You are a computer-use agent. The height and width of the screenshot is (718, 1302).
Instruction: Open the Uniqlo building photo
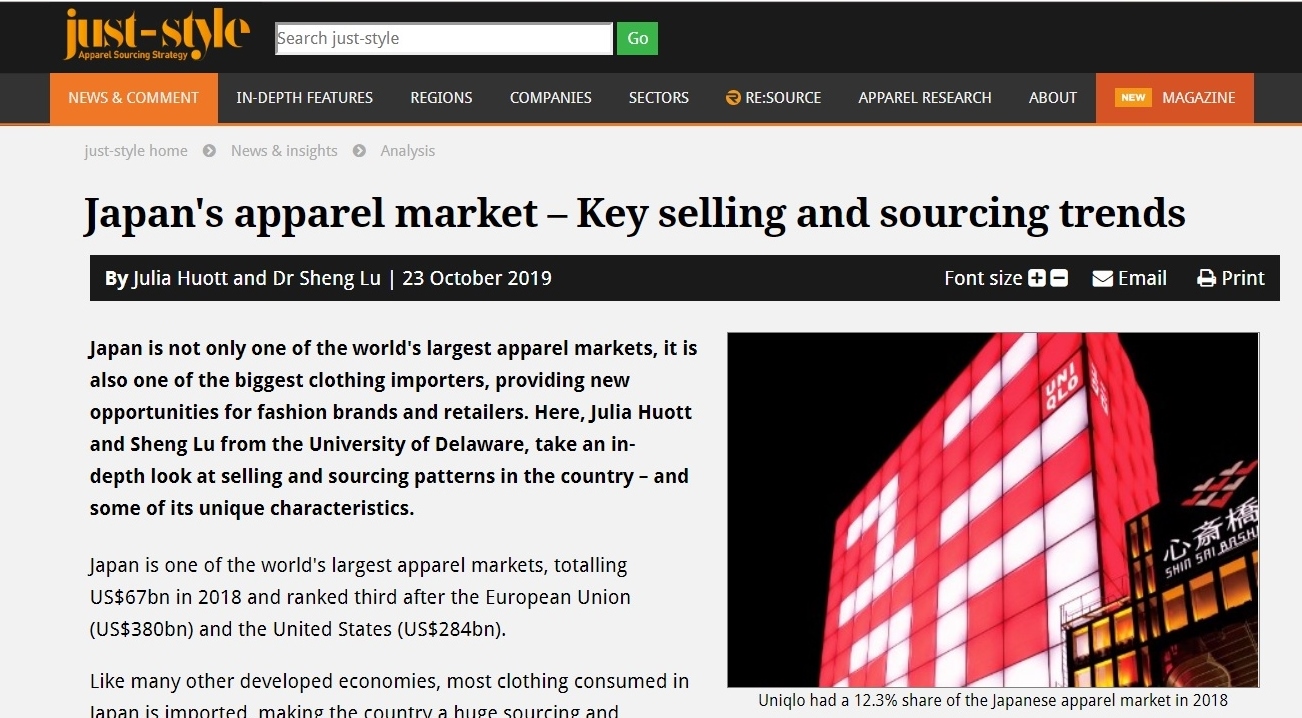pyautogui.click(x=992, y=509)
